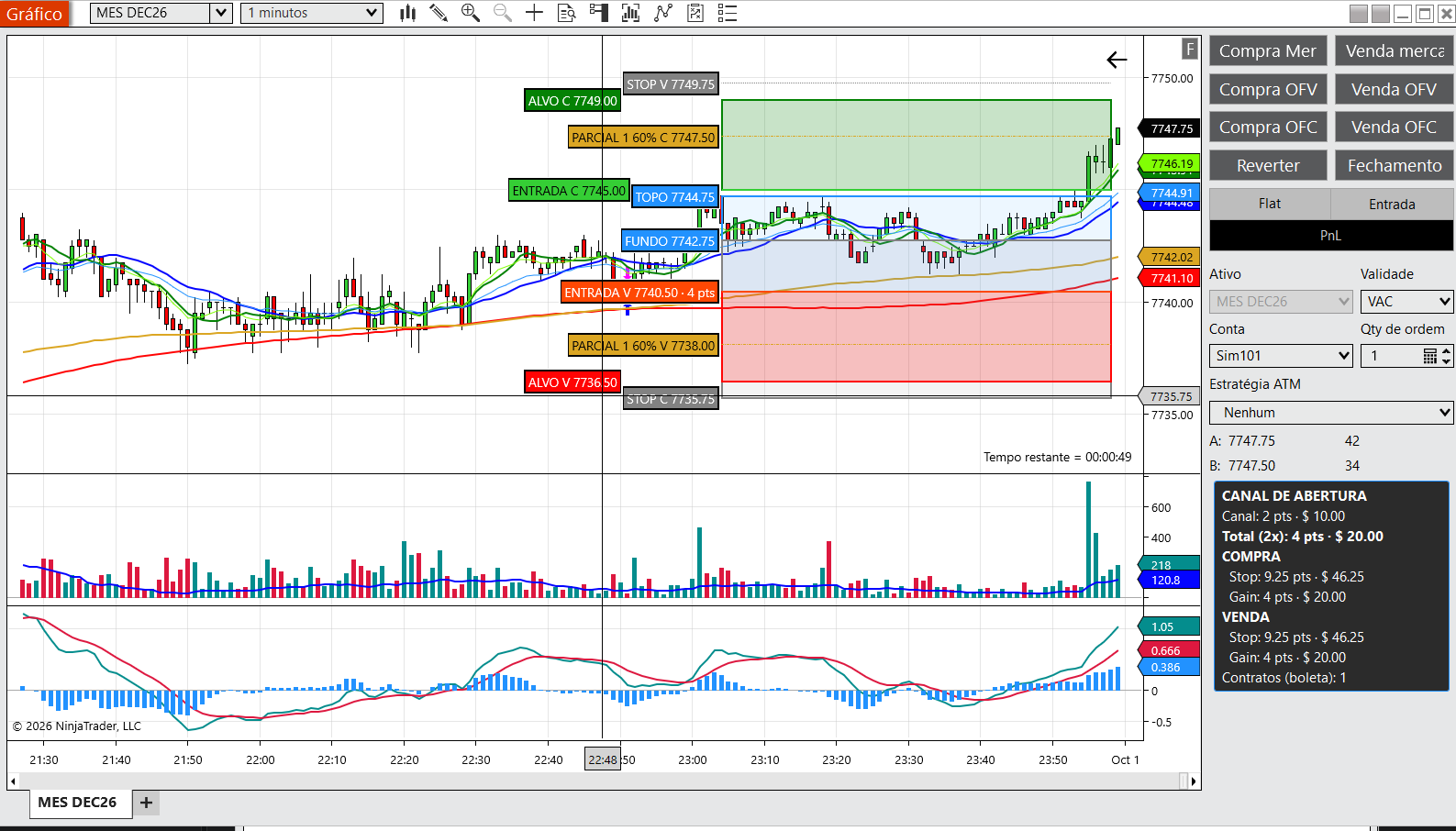Click the FUNDO 7742.75 blue label
The image size is (1456, 831).
pos(670,241)
